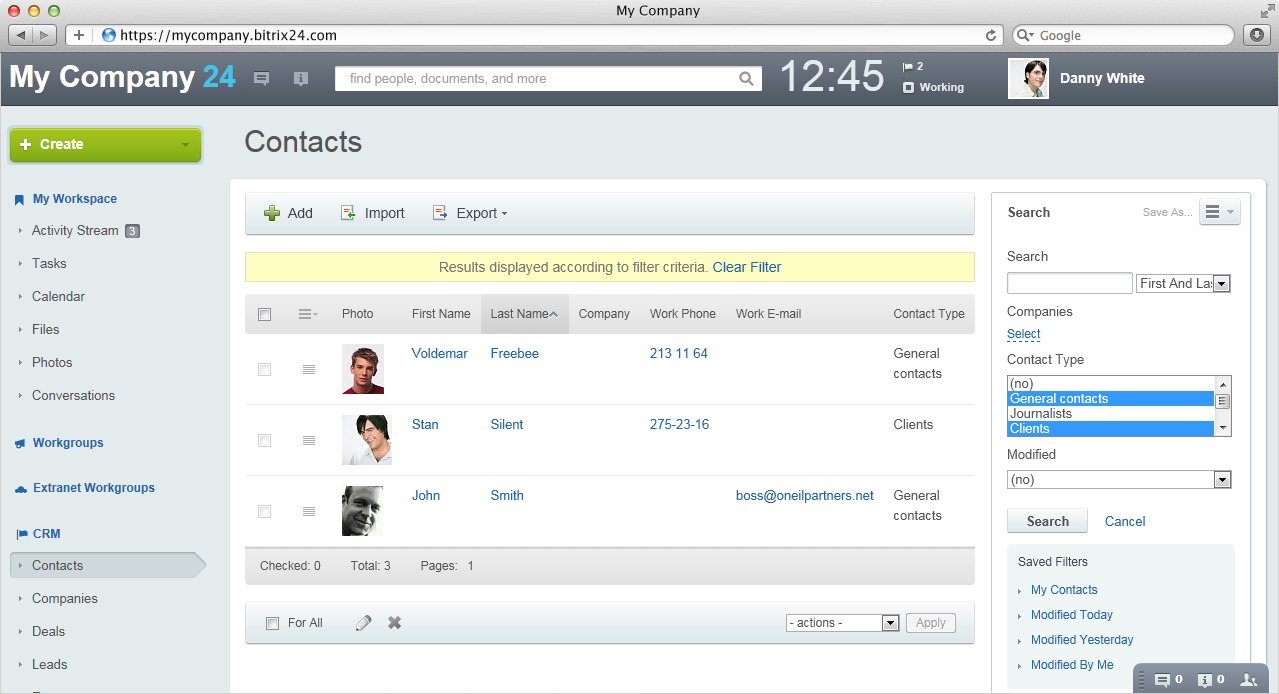Screen dimensions: 1279x694
Task: Click the Apply button
Action: tap(931, 623)
